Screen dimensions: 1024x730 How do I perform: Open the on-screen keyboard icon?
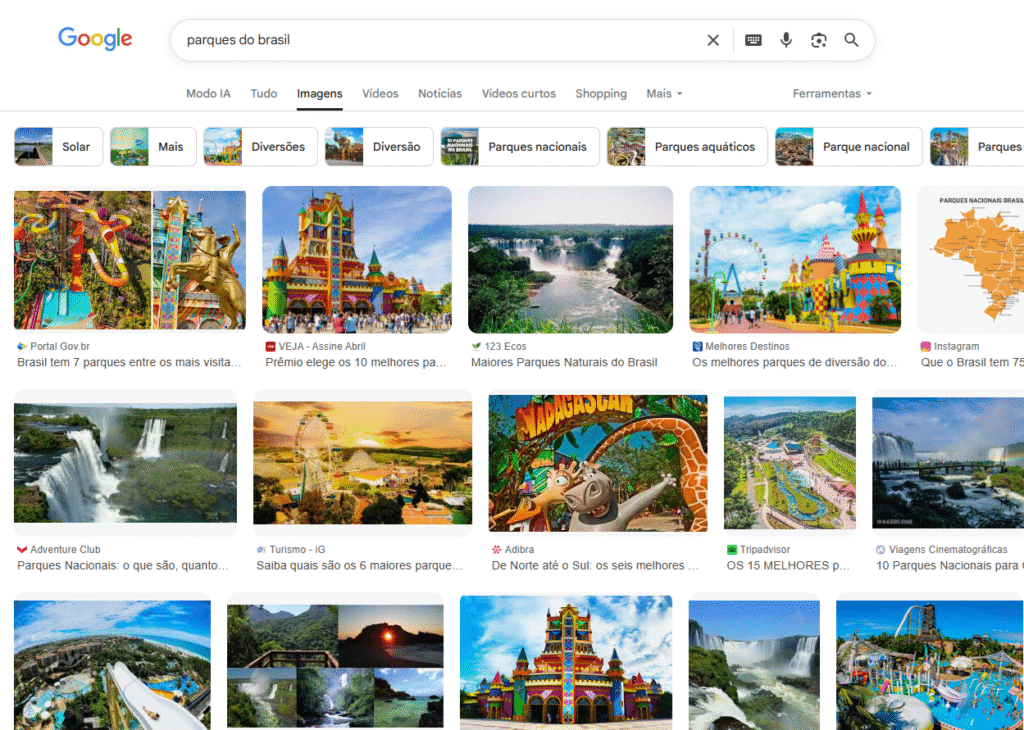coord(753,40)
